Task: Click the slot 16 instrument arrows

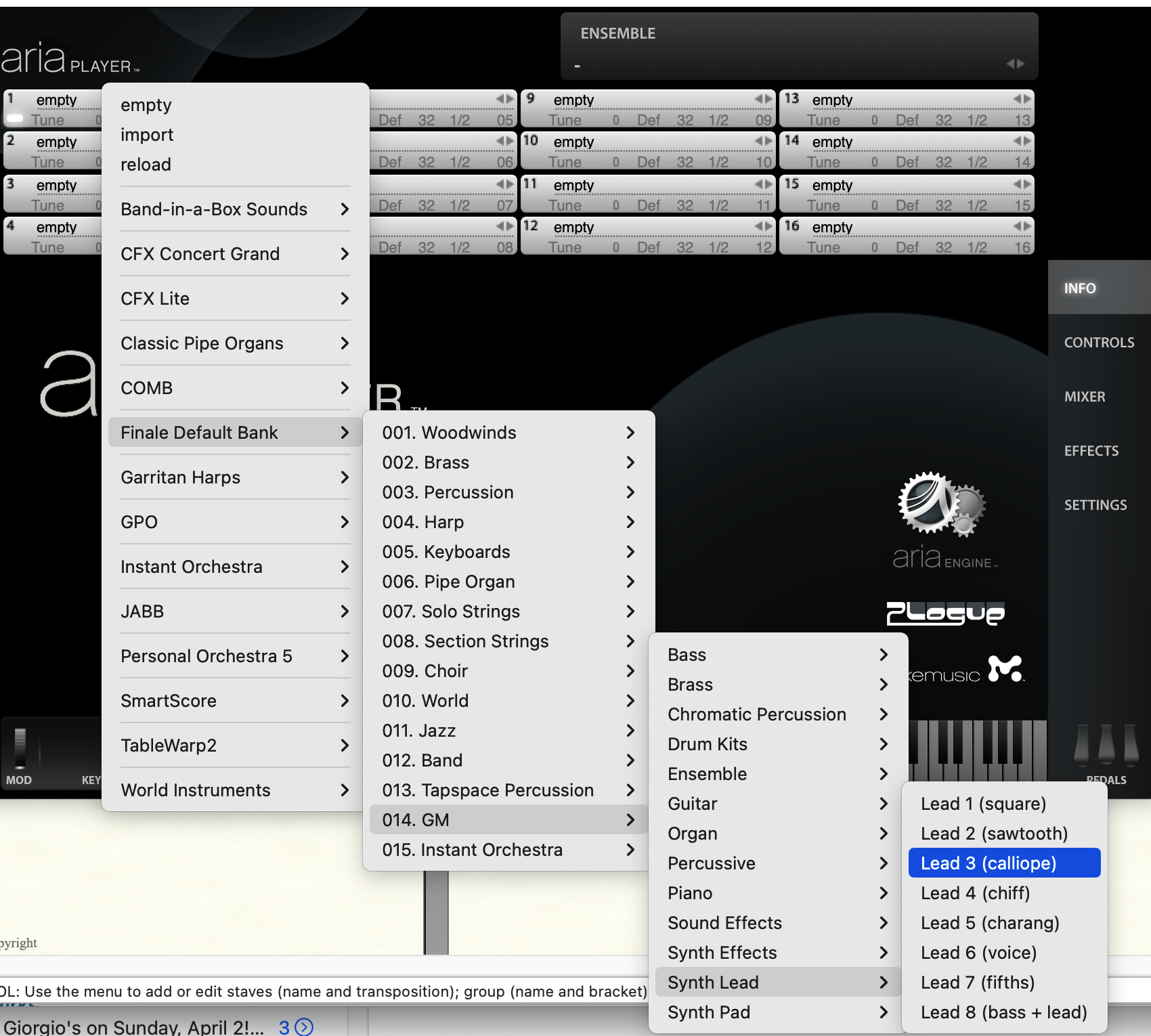Action: click(x=1022, y=227)
